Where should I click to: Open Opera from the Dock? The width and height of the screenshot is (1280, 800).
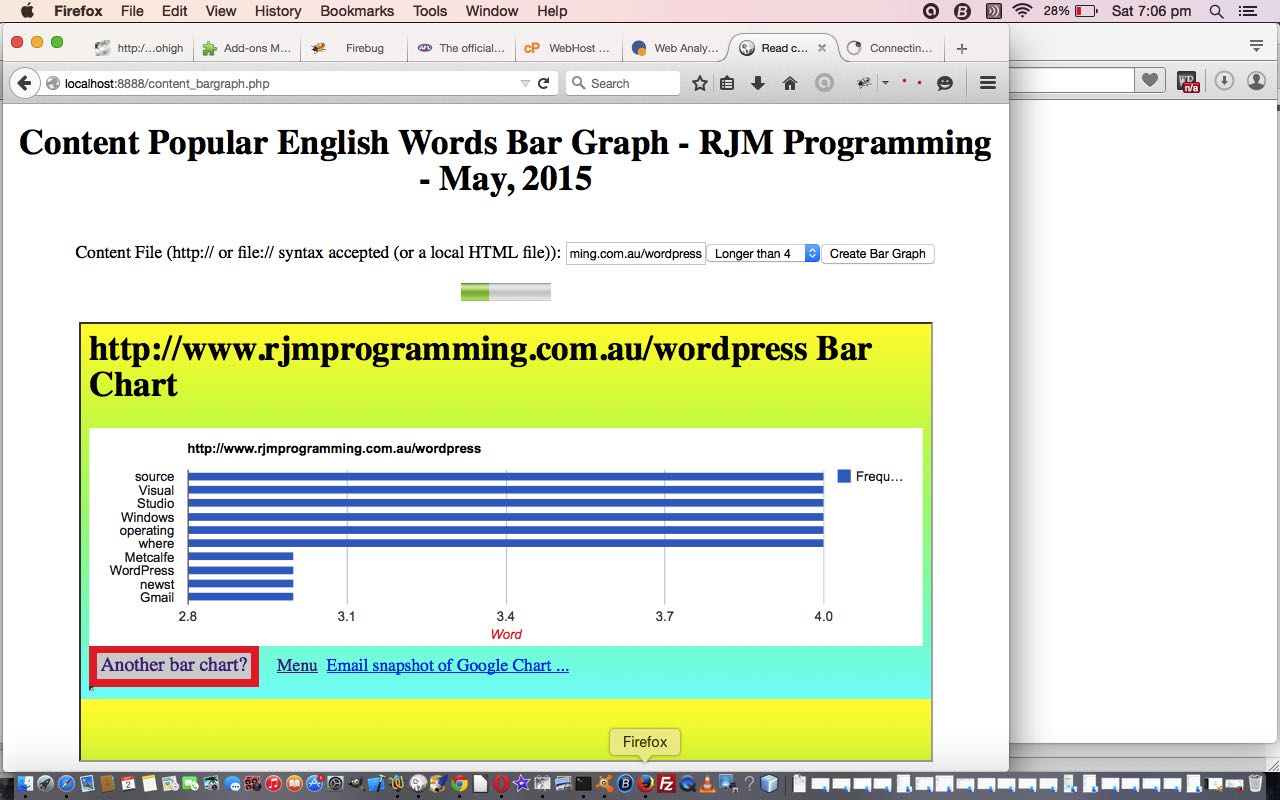point(501,784)
